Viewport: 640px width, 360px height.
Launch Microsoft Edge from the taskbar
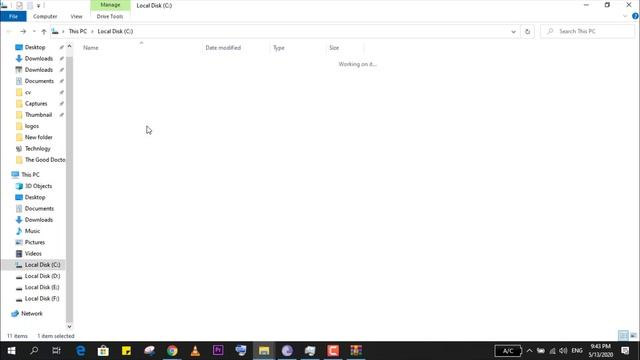point(81,351)
